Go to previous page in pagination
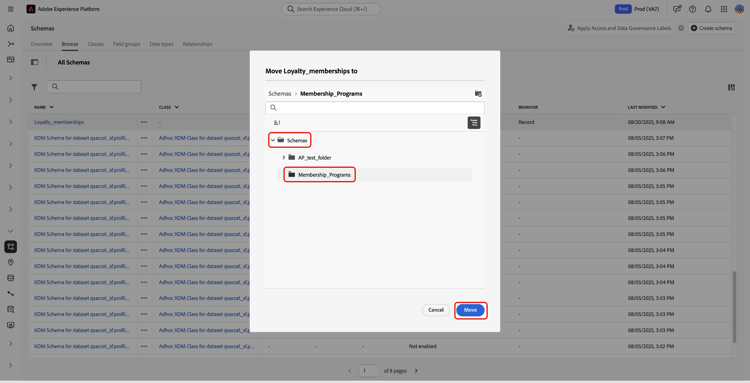 click(x=350, y=371)
